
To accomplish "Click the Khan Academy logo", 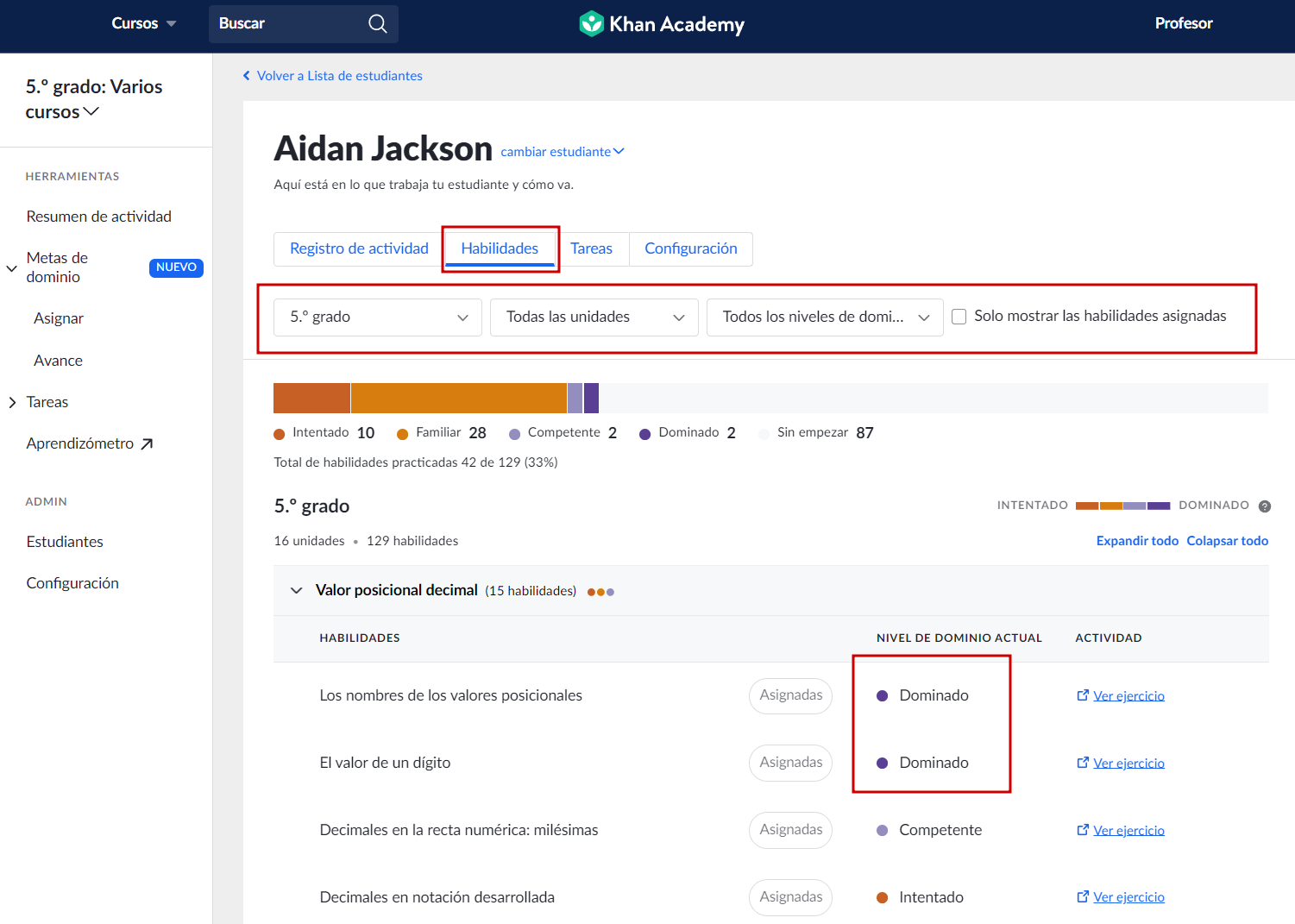I will pyautogui.click(x=662, y=23).
